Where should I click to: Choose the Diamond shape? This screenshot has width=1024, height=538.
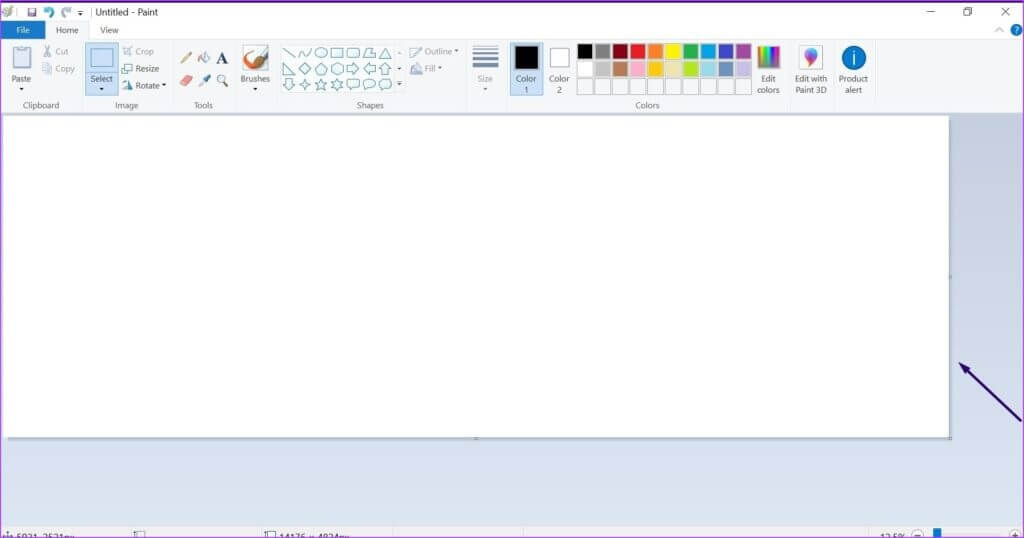[x=305, y=69]
